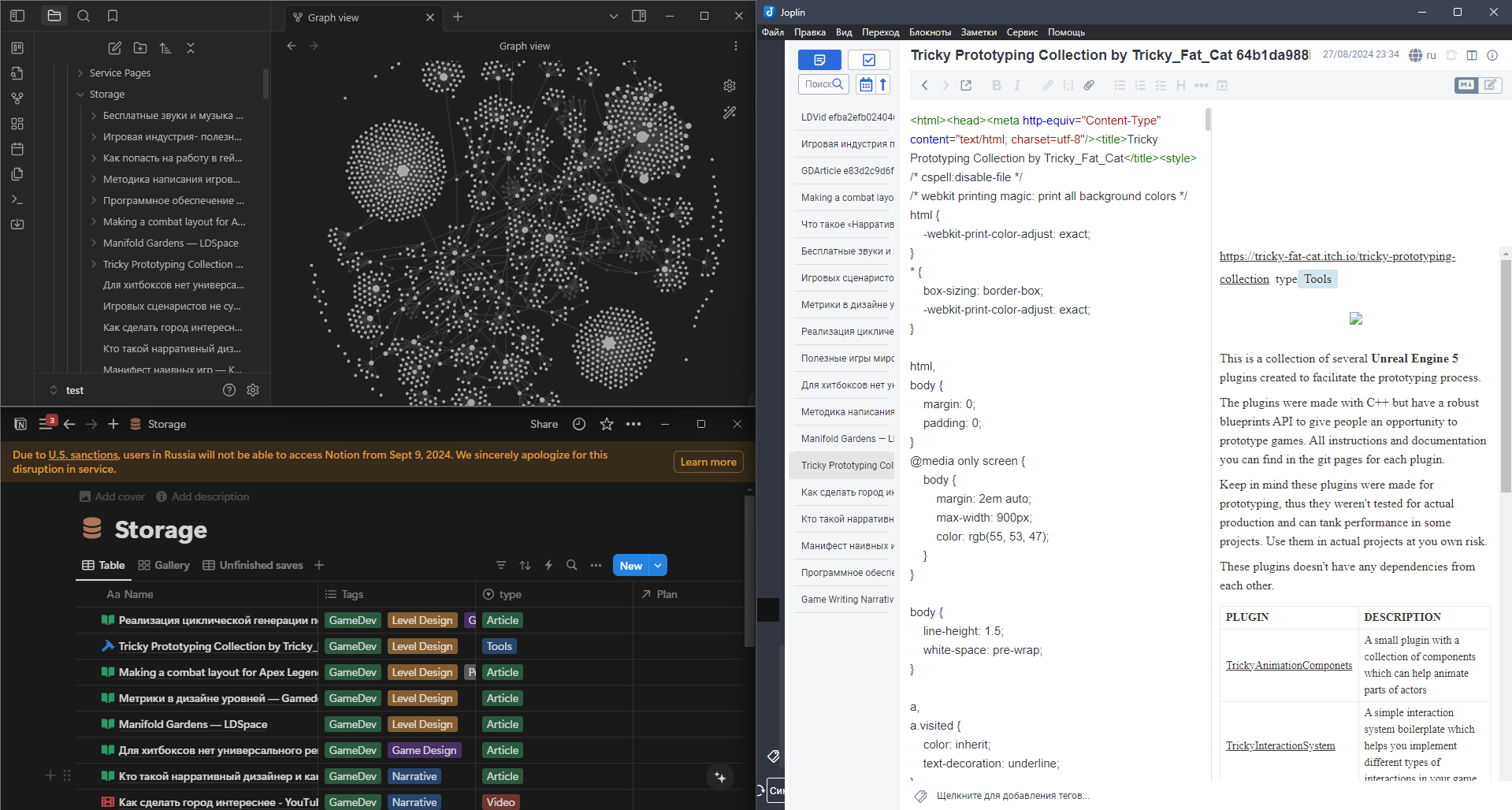
Task: Toggle Joplin spell check language ru
Action: (1423, 55)
